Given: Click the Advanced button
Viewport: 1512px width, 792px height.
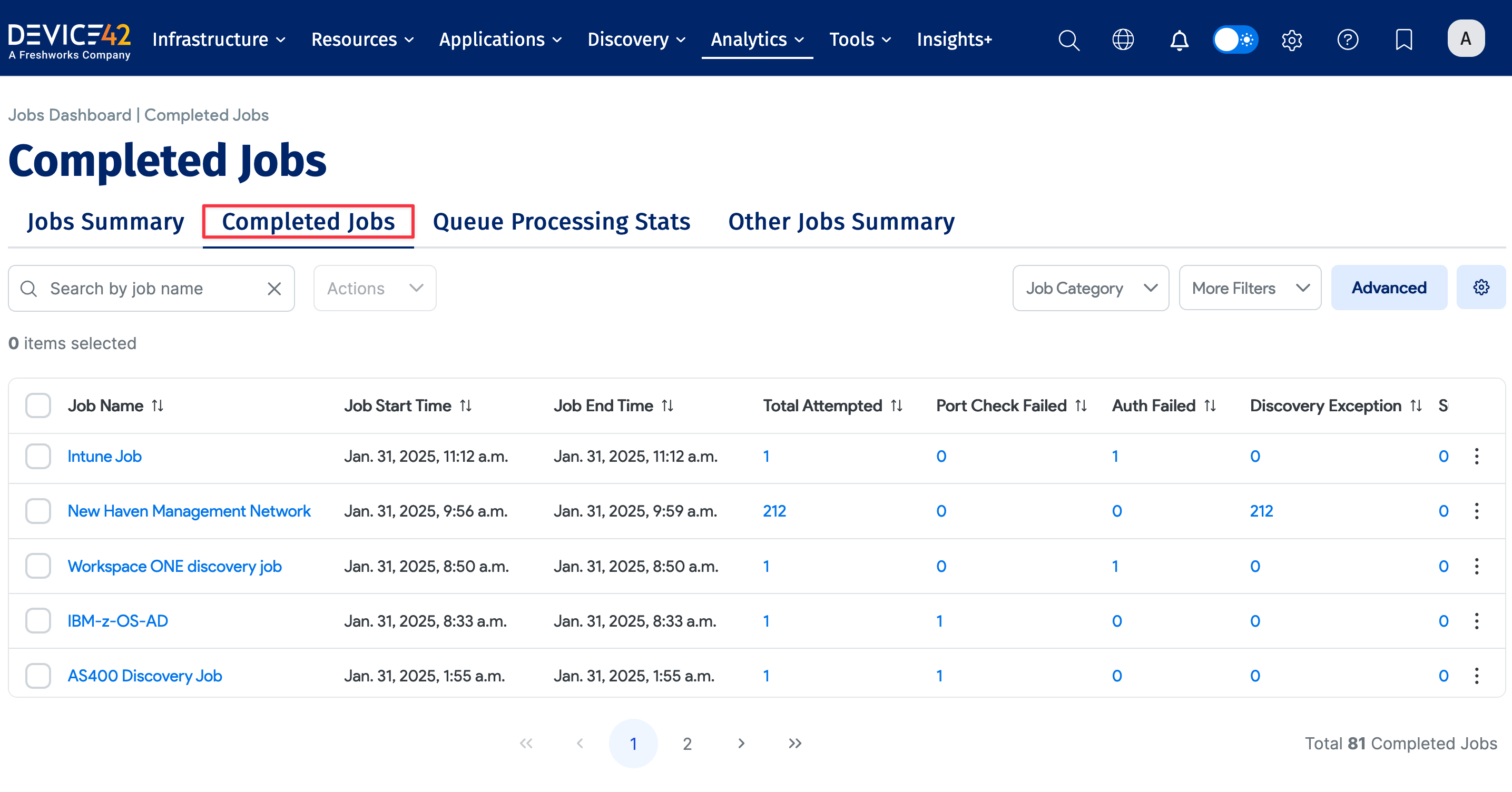Looking at the screenshot, I should pos(1389,288).
